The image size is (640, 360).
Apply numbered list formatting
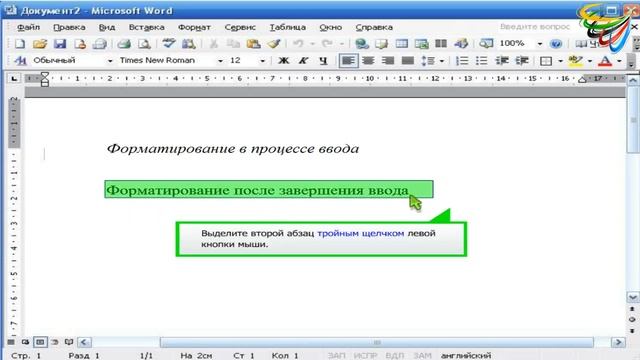click(x=462, y=61)
